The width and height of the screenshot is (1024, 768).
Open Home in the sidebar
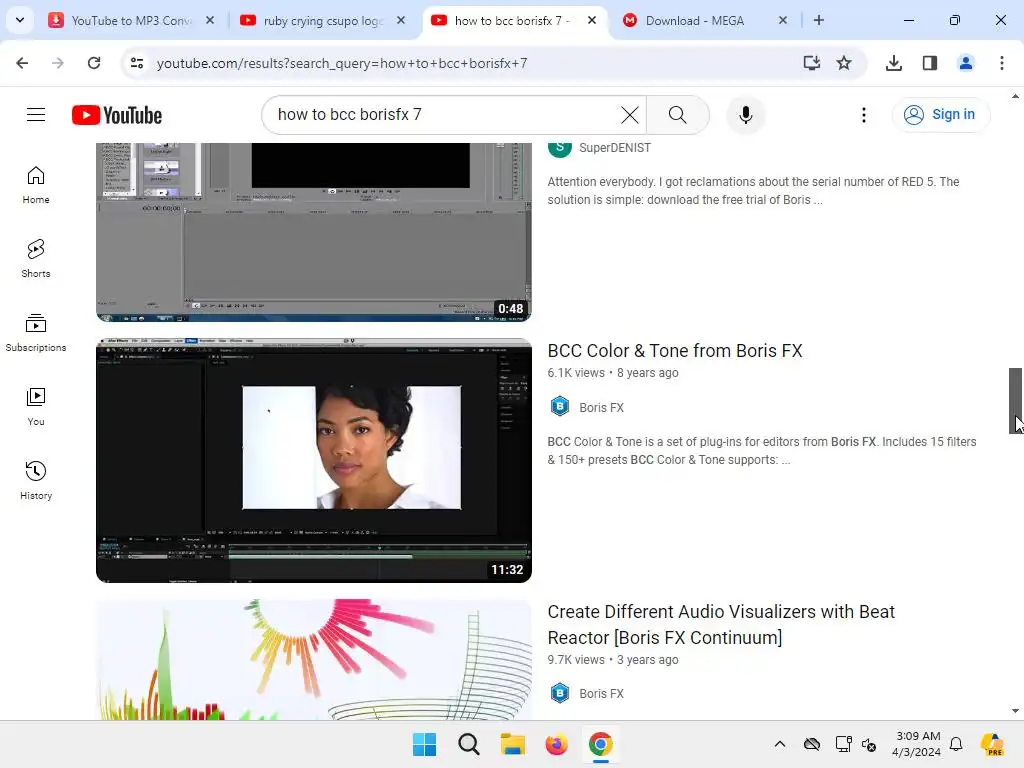coord(36,185)
